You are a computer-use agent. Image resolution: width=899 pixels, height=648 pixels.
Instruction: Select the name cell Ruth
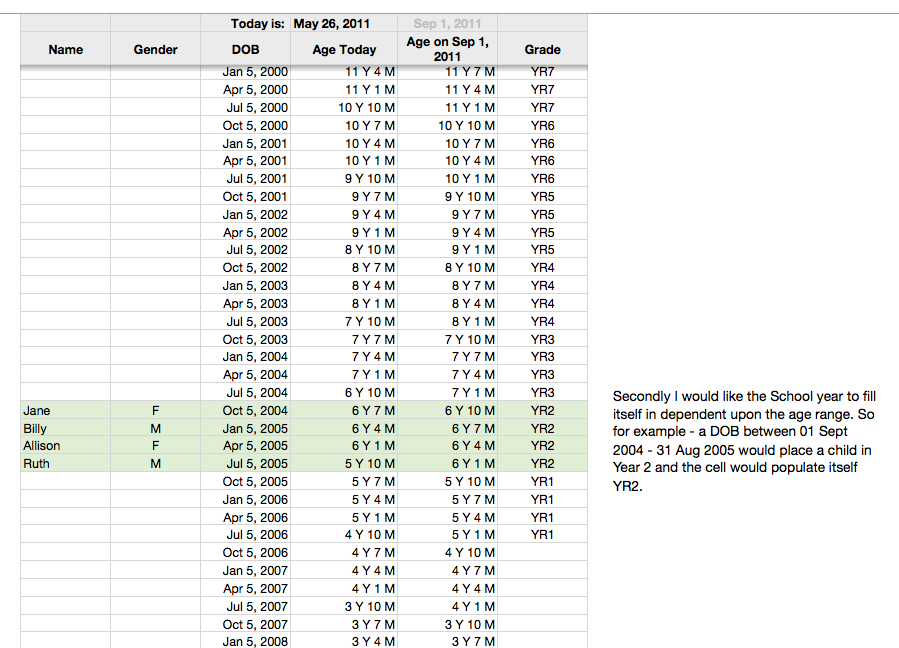(x=65, y=463)
